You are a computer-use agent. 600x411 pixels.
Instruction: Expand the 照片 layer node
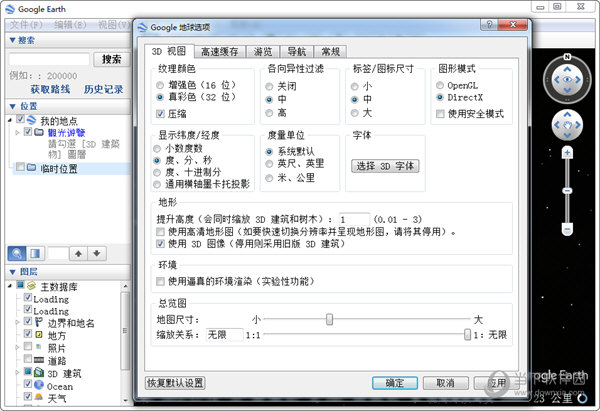coord(17,347)
